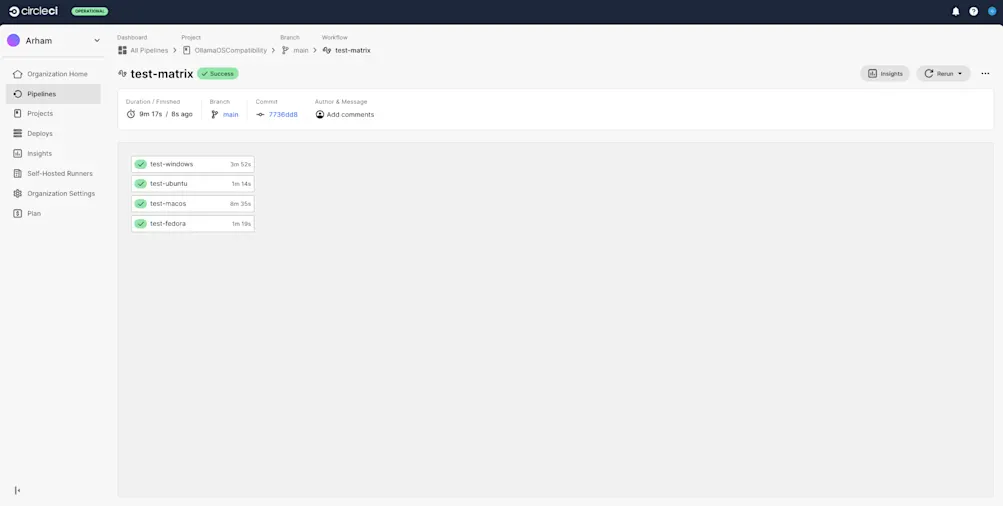Expand the Rerun dropdown arrow

click(960, 74)
